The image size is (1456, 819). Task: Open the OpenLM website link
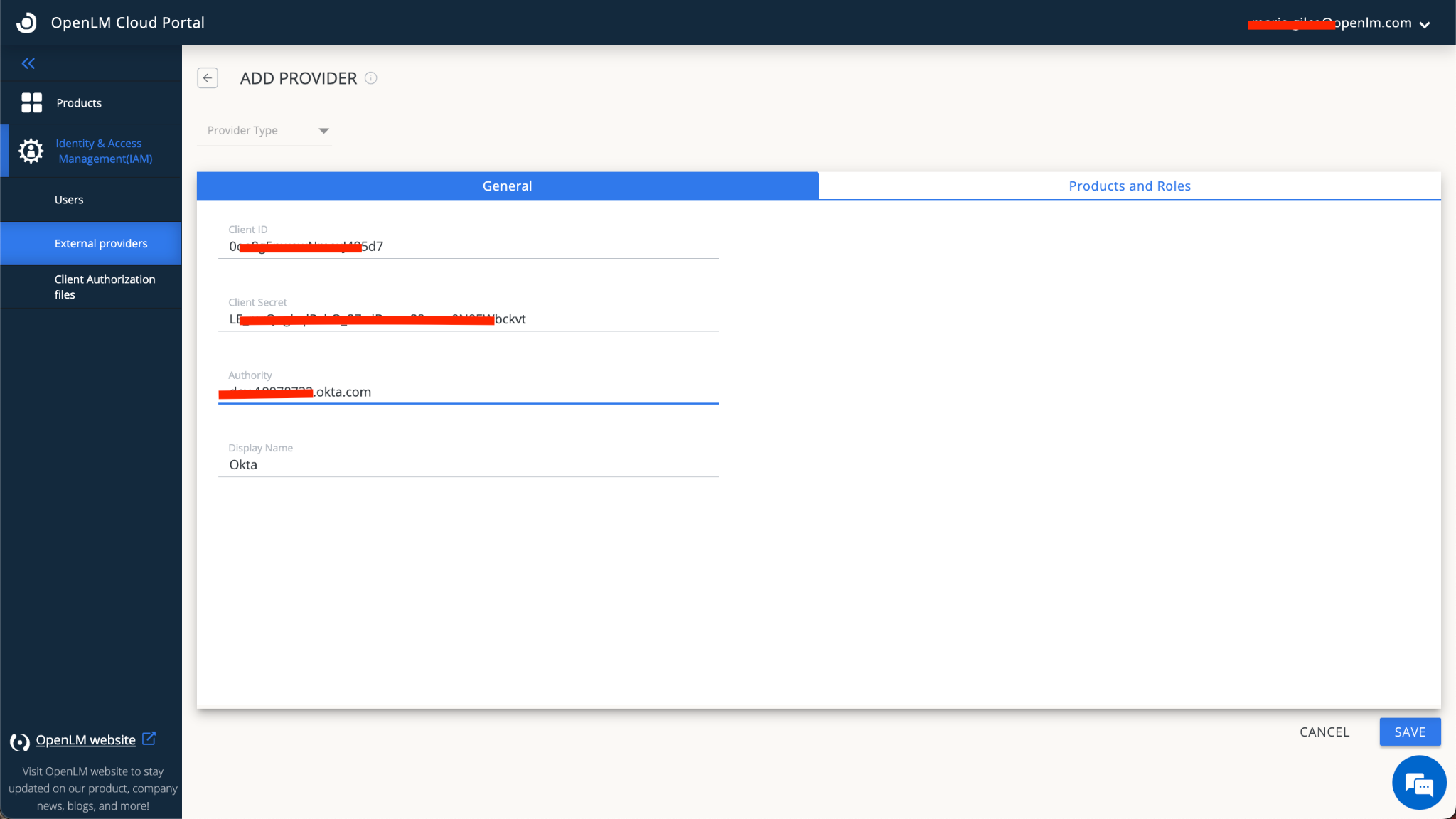pos(85,740)
